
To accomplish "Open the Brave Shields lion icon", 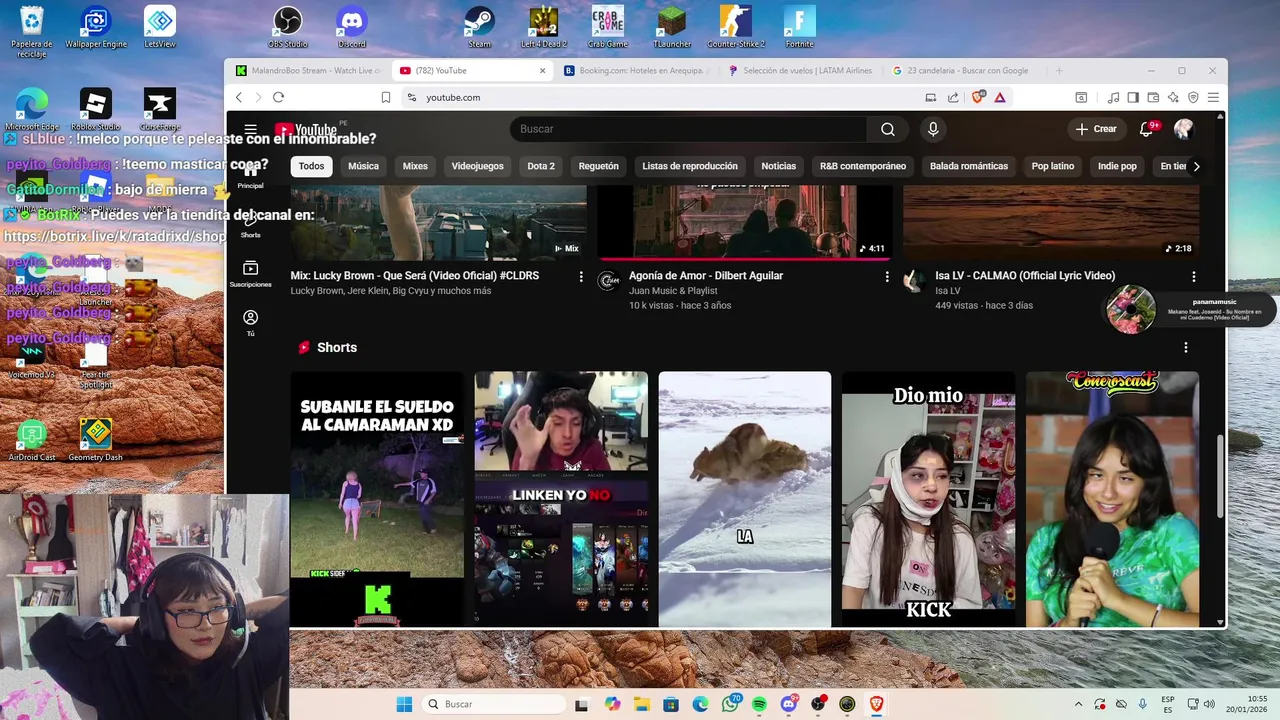I will point(978,97).
